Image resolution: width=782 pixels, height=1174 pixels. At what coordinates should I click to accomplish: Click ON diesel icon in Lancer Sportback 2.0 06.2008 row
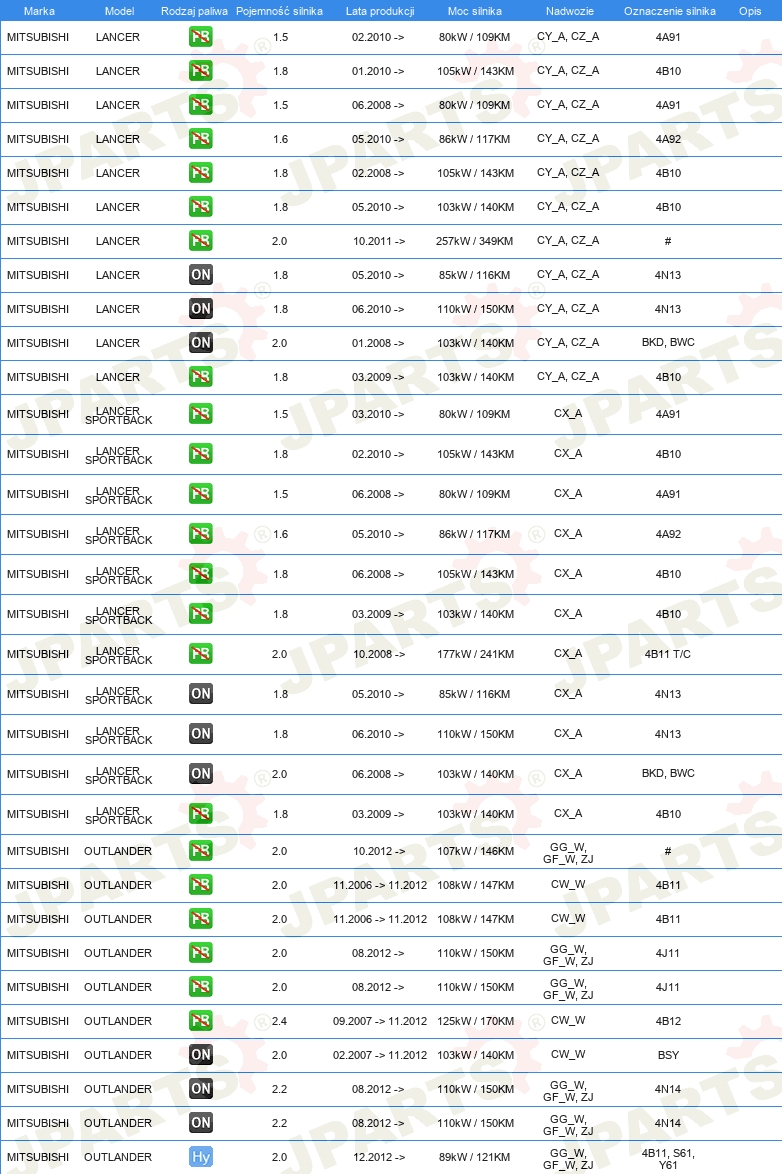(200, 774)
